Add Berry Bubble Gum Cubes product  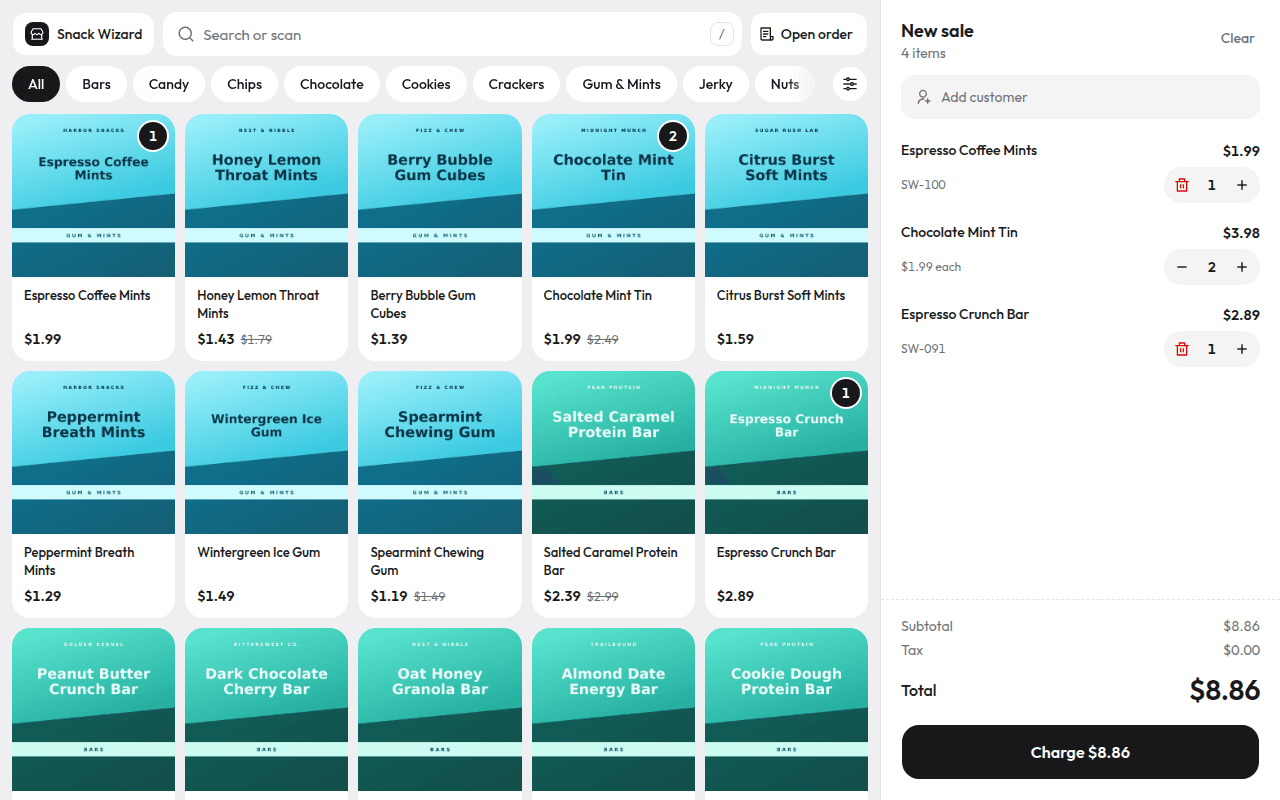[440, 237]
